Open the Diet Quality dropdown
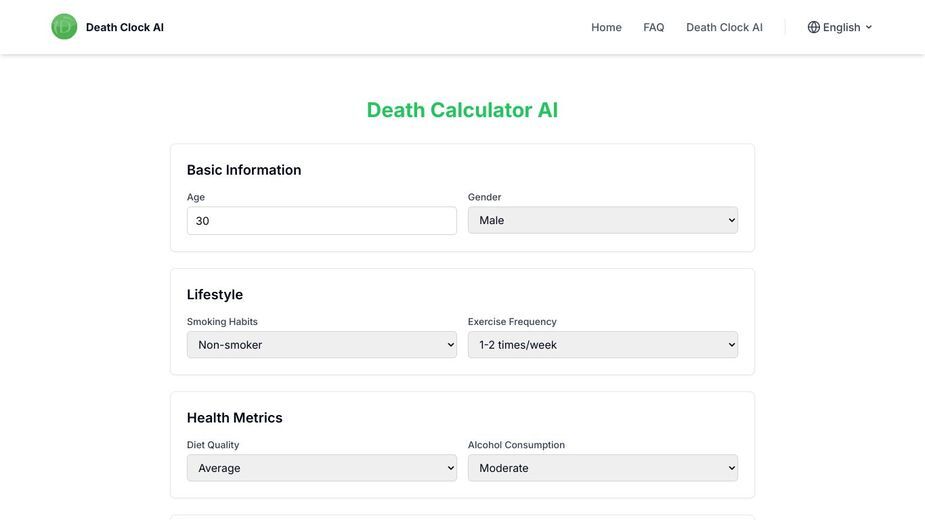Viewport: 925px width, 520px height. [322, 468]
